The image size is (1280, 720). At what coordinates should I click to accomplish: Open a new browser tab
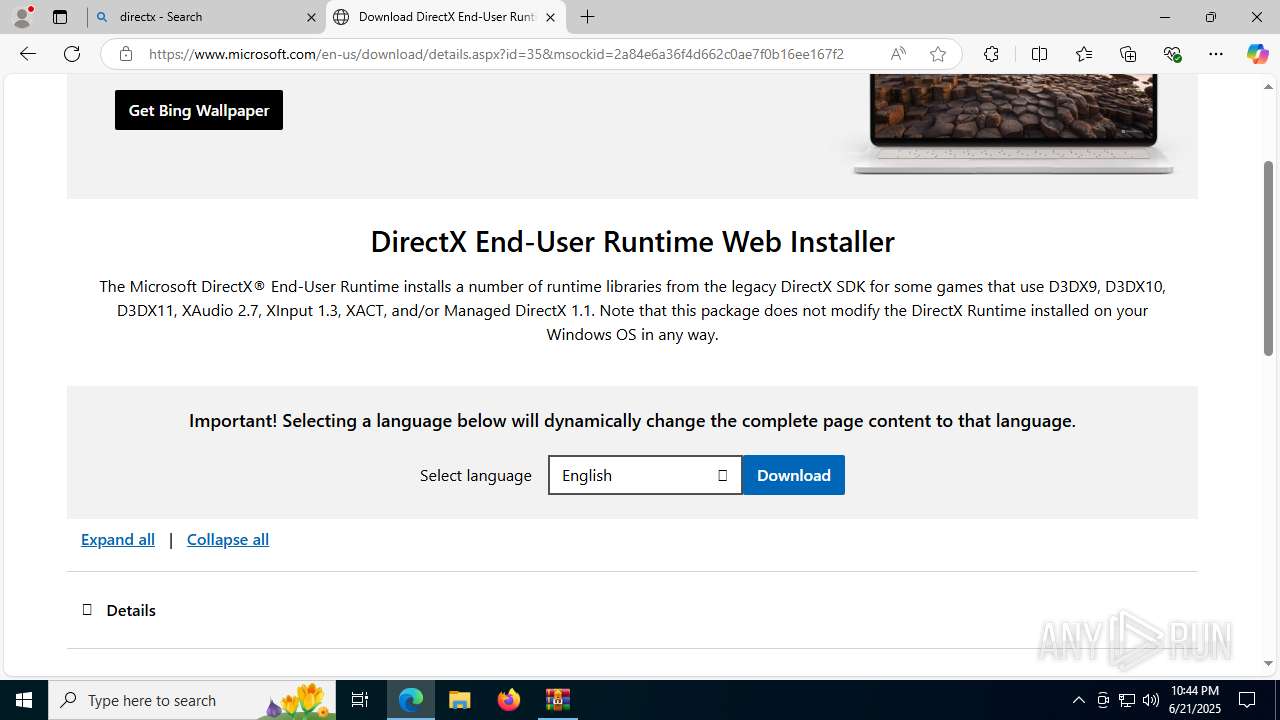[x=588, y=17]
